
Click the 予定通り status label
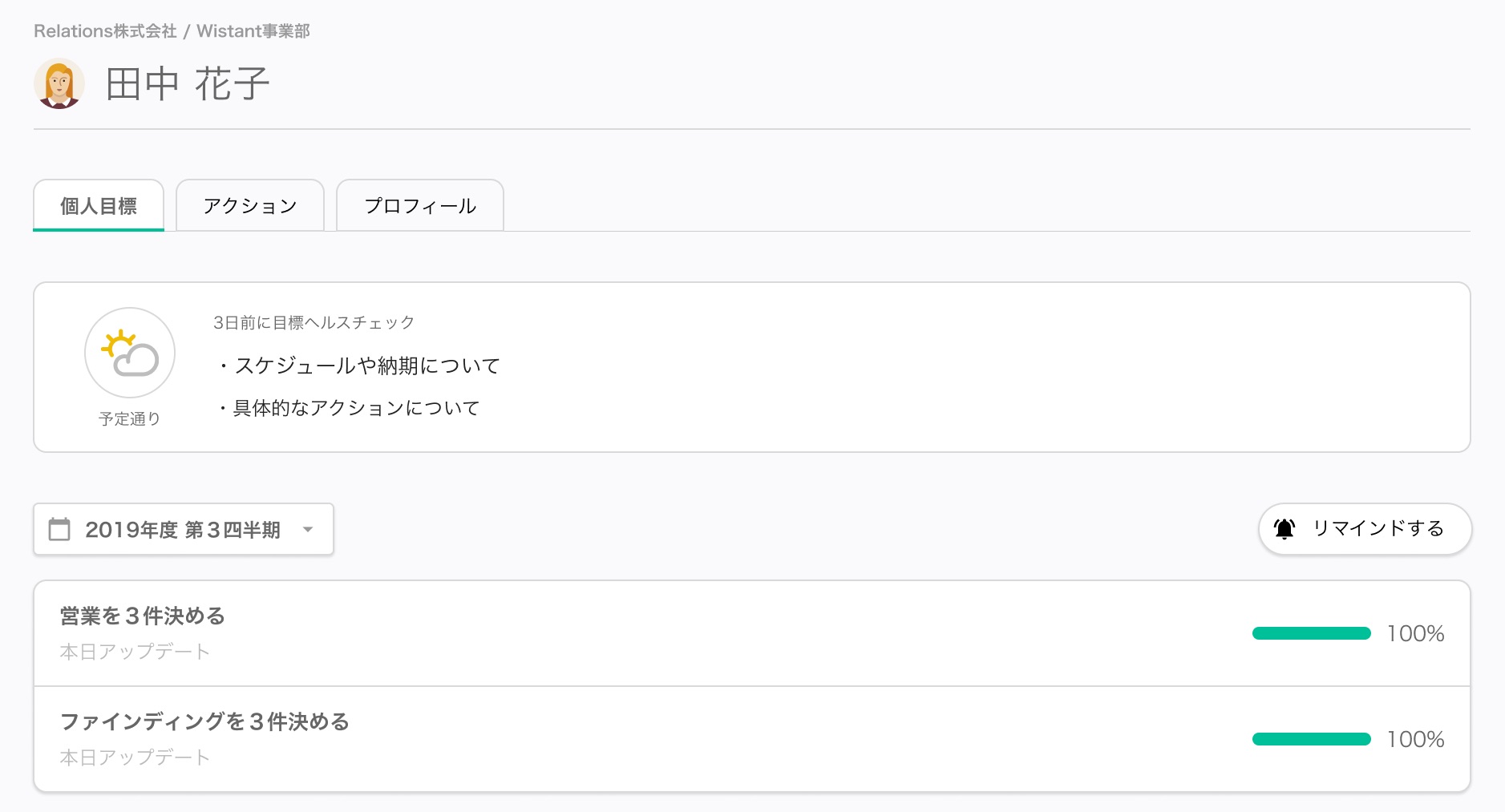pyautogui.click(x=130, y=419)
